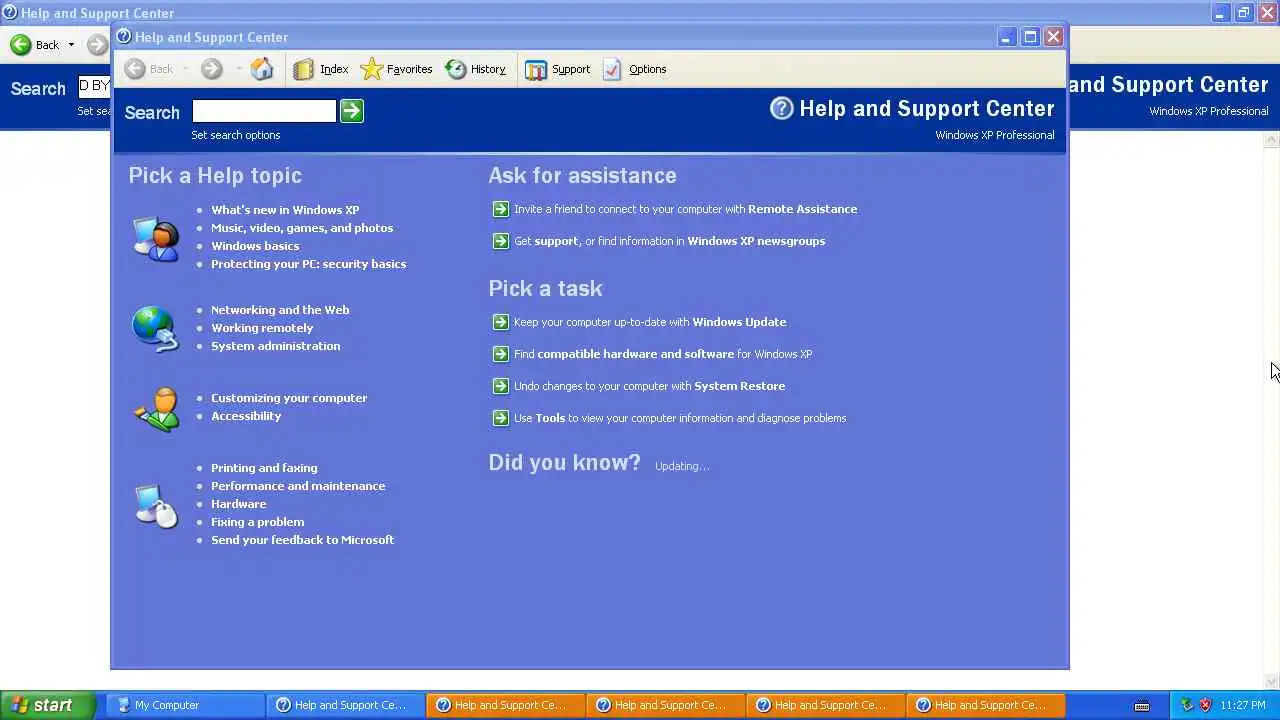The height and width of the screenshot is (720, 1280).
Task: Open Accessibility topic
Action: 246,416
